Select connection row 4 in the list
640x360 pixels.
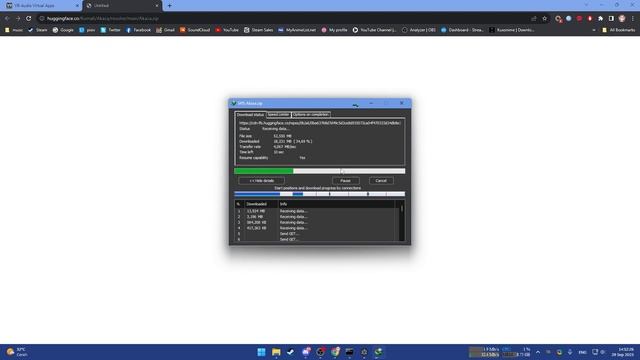315,228
